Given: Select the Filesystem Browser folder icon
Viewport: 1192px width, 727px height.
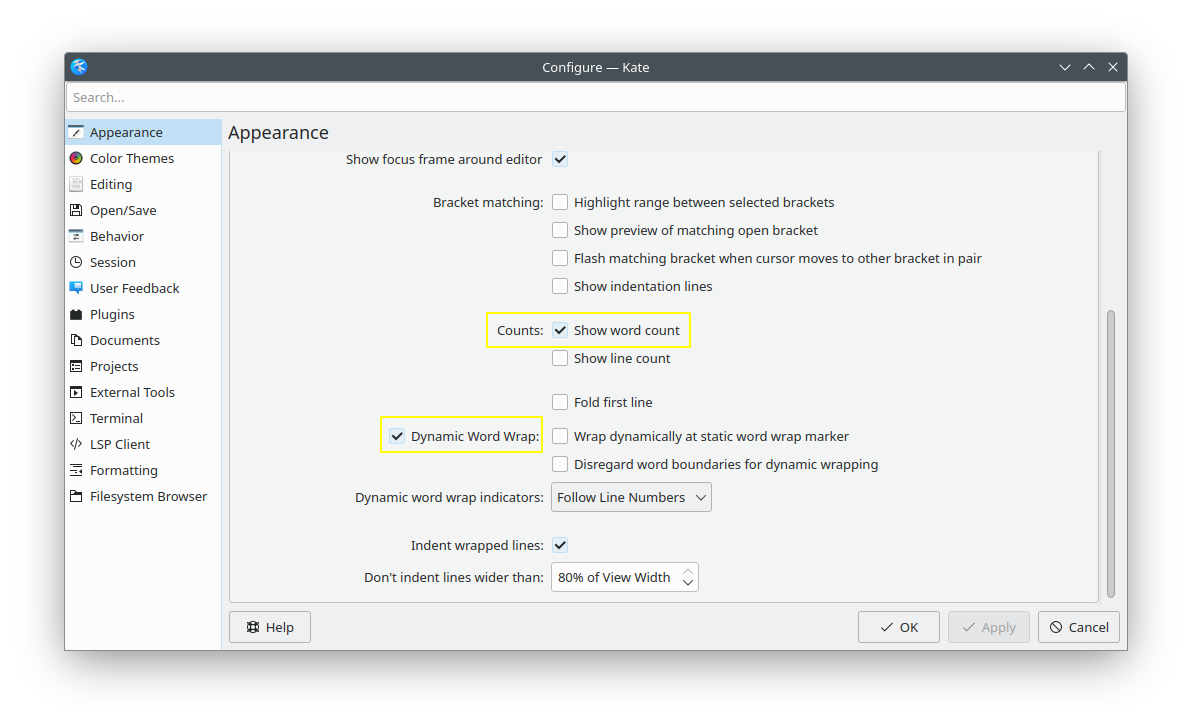Looking at the screenshot, I should pos(76,496).
